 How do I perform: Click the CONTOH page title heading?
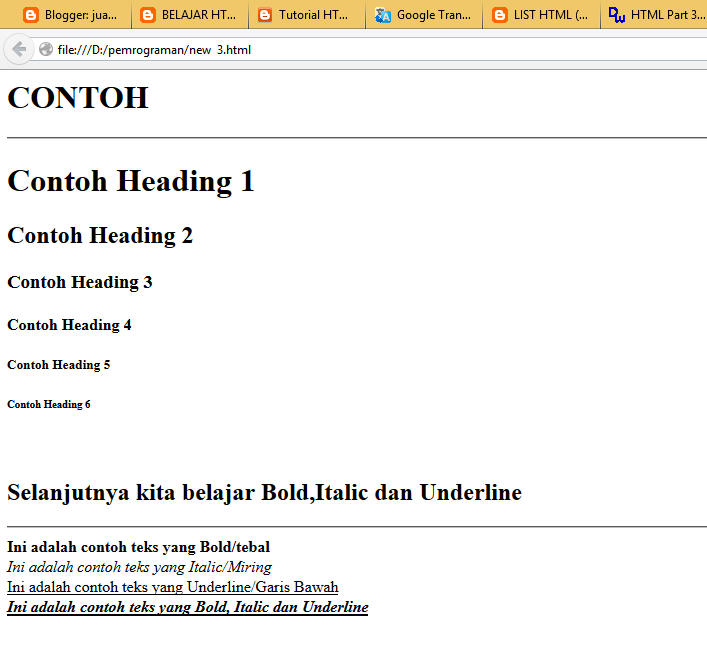pyautogui.click(x=78, y=98)
